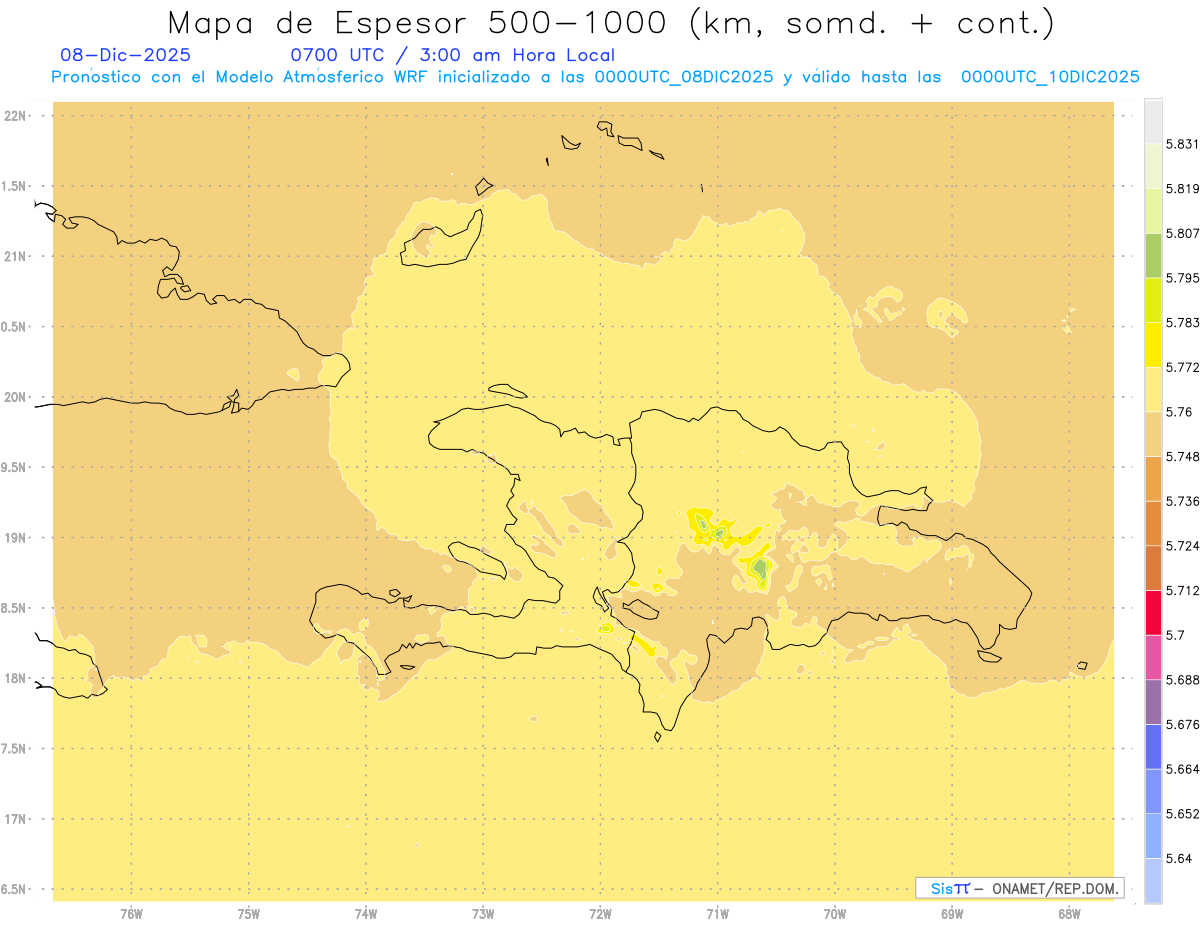Pick the orange swatch between 5.748 and 5.736

[x=1153, y=478]
